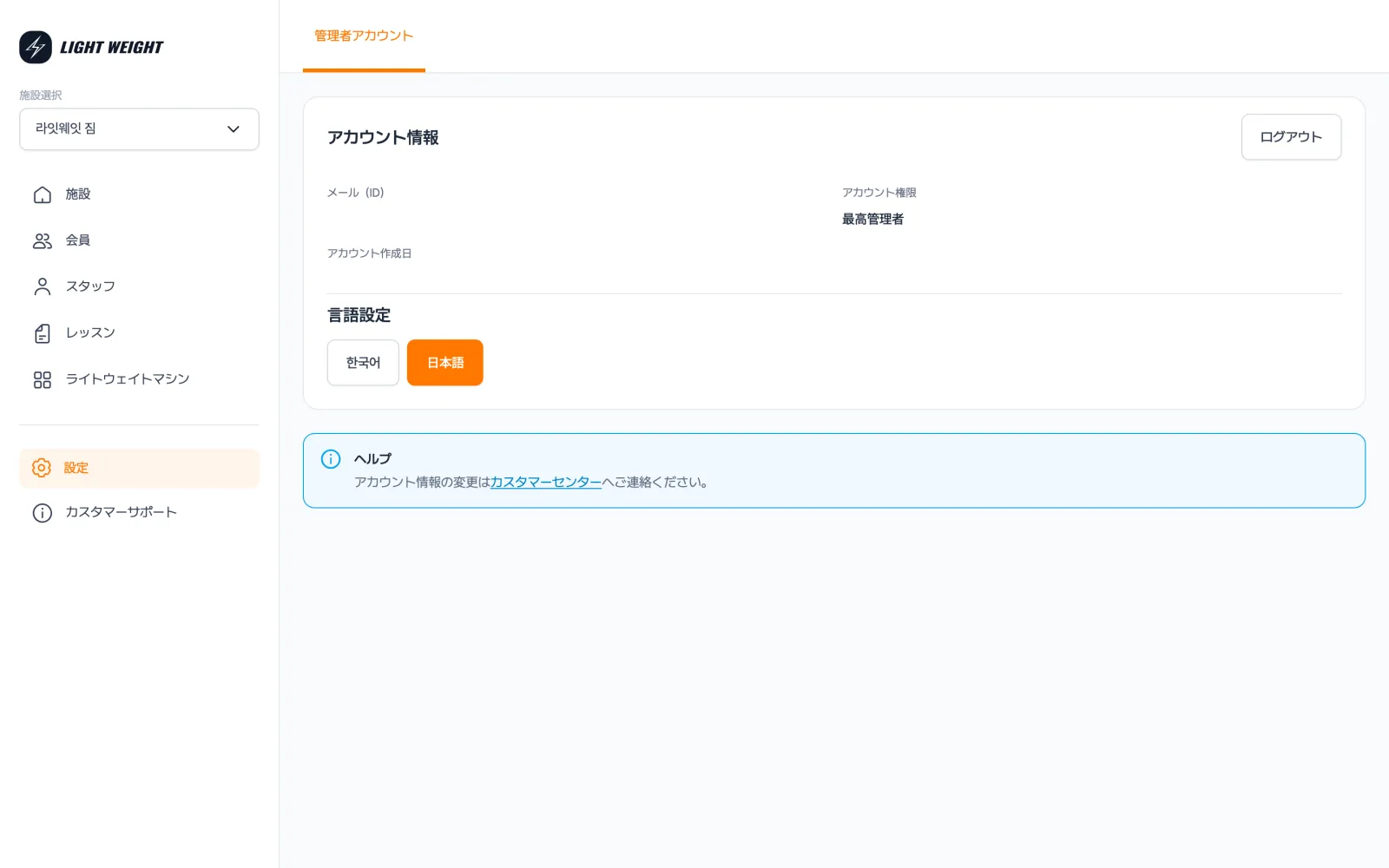Viewport: 1389px width, 868px height.
Task: Click the person icon next to スタッフ
Action: click(42, 286)
